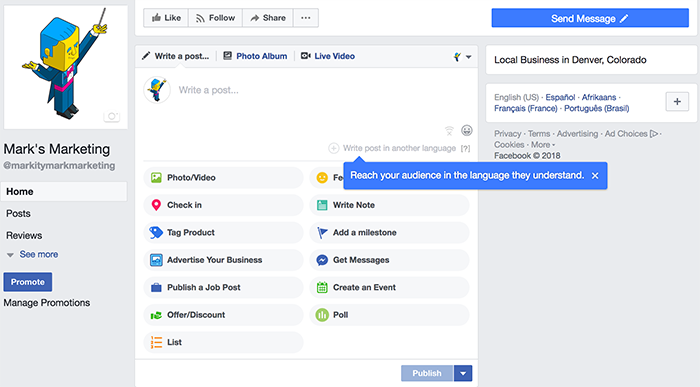
Task: Choose Publish a Job Post option
Action: tap(223, 287)
